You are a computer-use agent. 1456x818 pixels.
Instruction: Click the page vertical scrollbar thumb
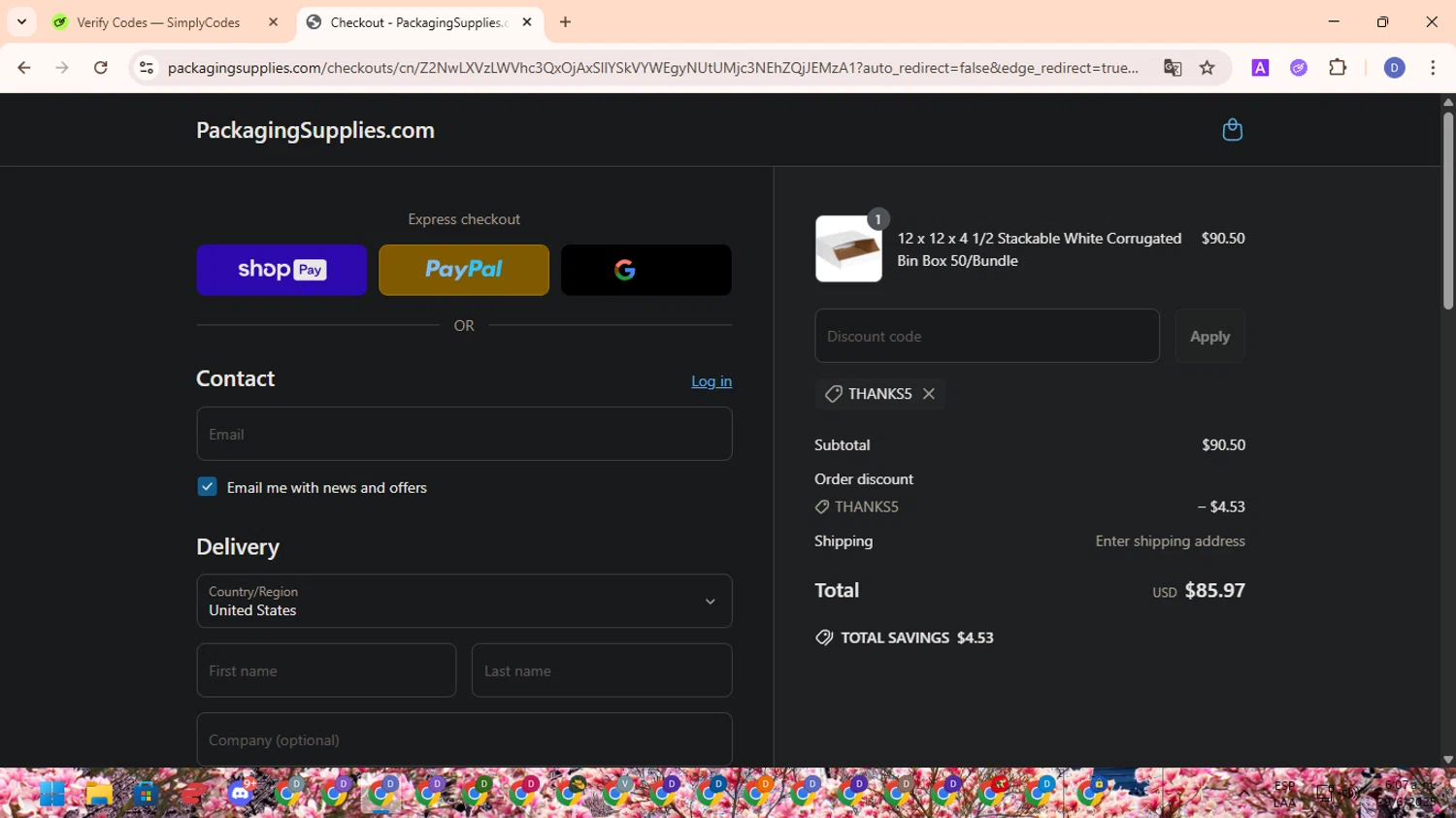pos(1447,209)
